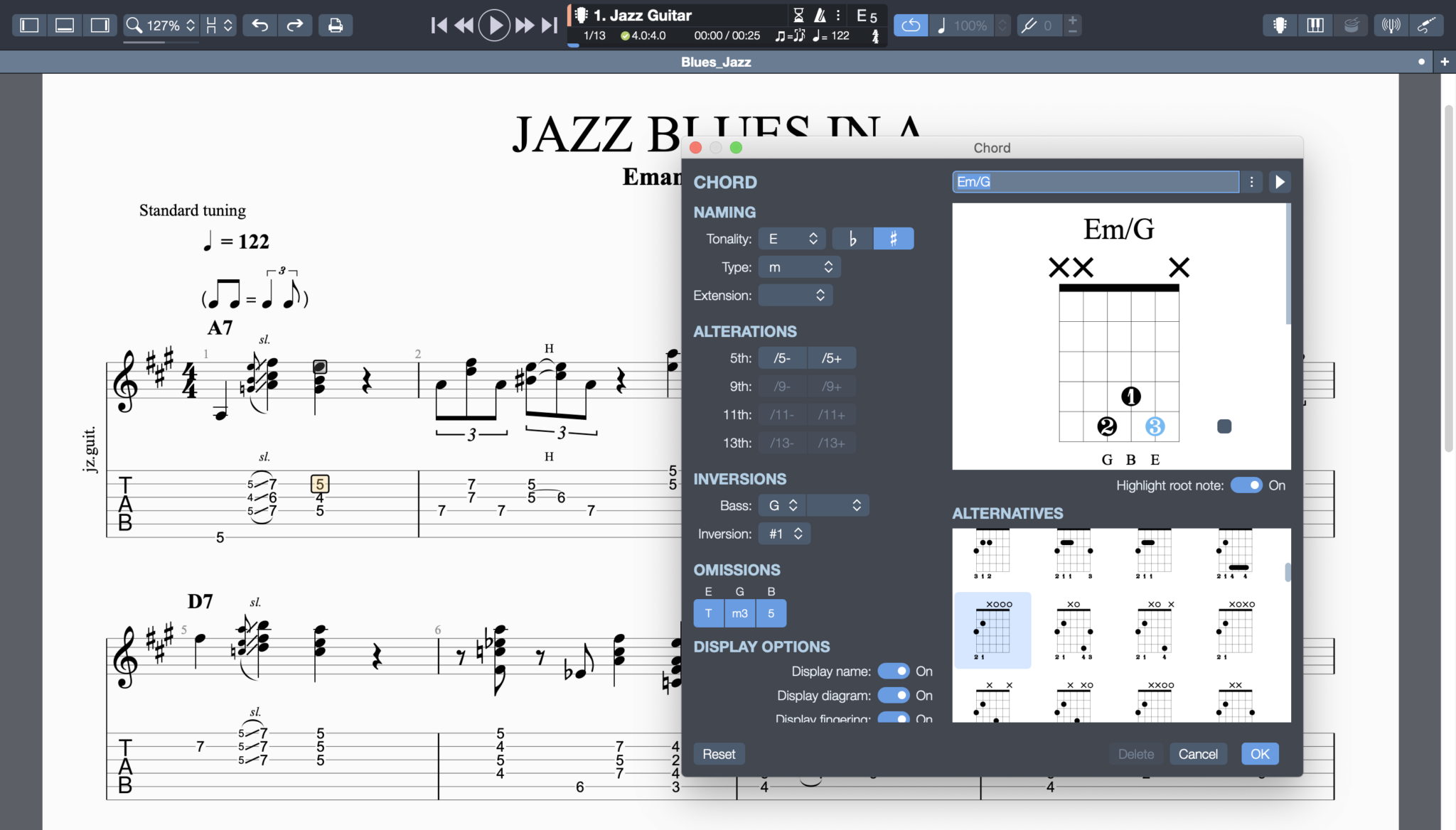The image size is (1456, 830).
Task: Toggle 'Highlight root note' switch
Action: point(1248,485)
